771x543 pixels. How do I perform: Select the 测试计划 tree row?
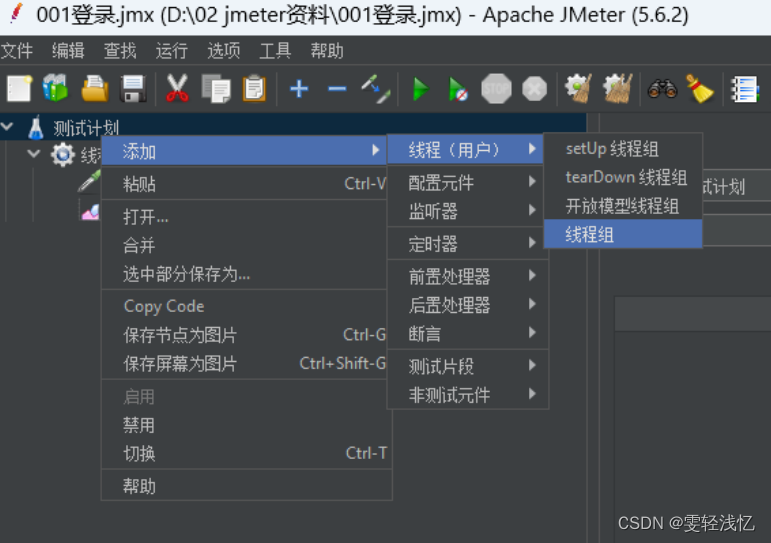pyautogui.click(x=293, y=127)
